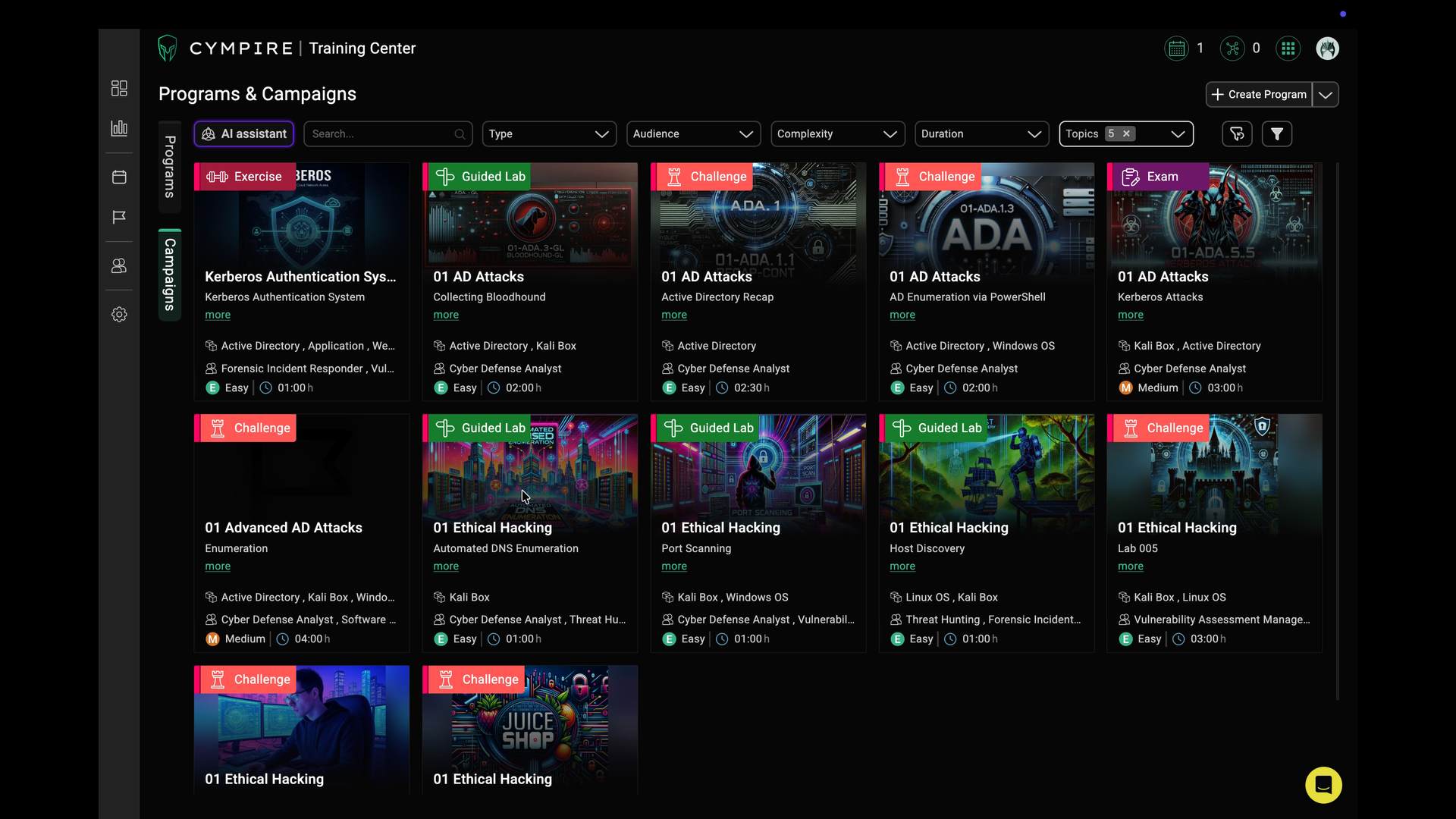The image size is (1456, 819).
Task: Open the flag icon in left sidebar
Action: (x=119, y=218)
